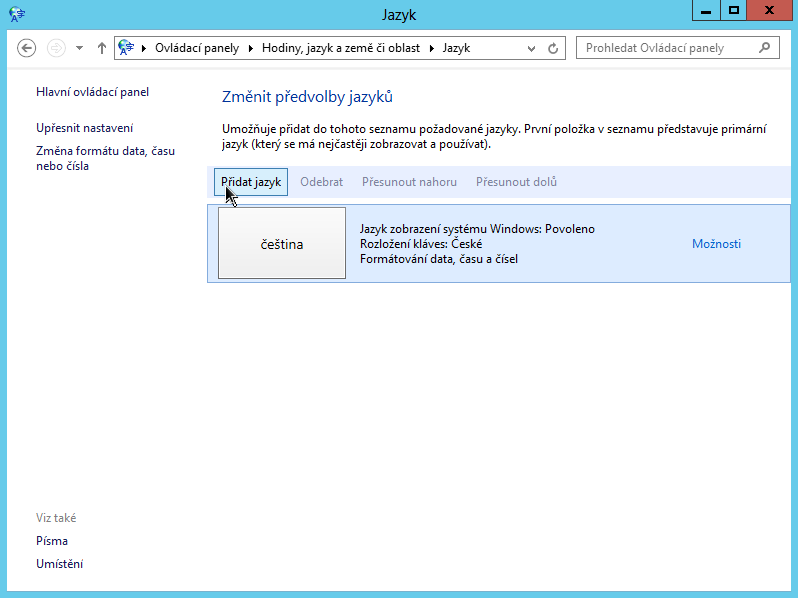Open the window system menu icon in the title bar

[17, 14]
